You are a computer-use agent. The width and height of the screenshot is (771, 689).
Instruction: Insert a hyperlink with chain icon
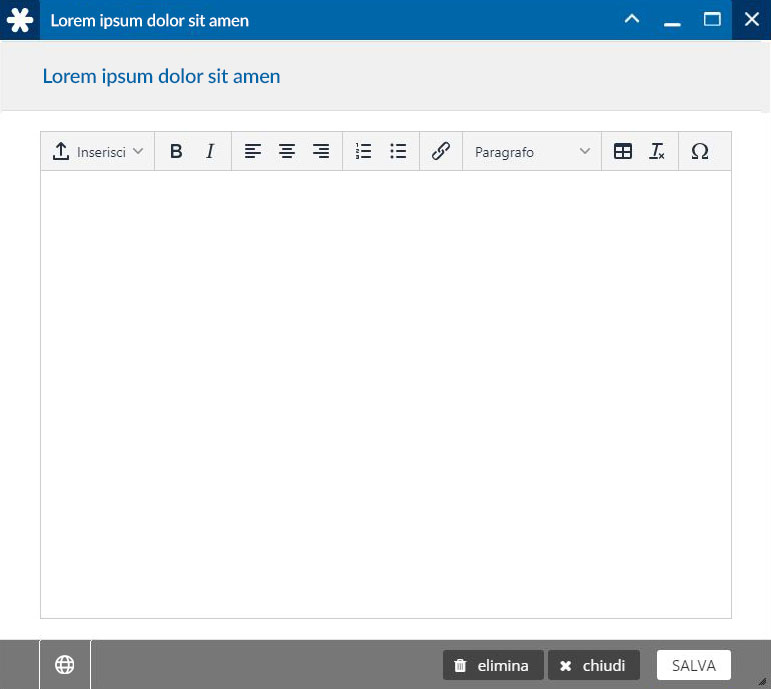[441, 151]
